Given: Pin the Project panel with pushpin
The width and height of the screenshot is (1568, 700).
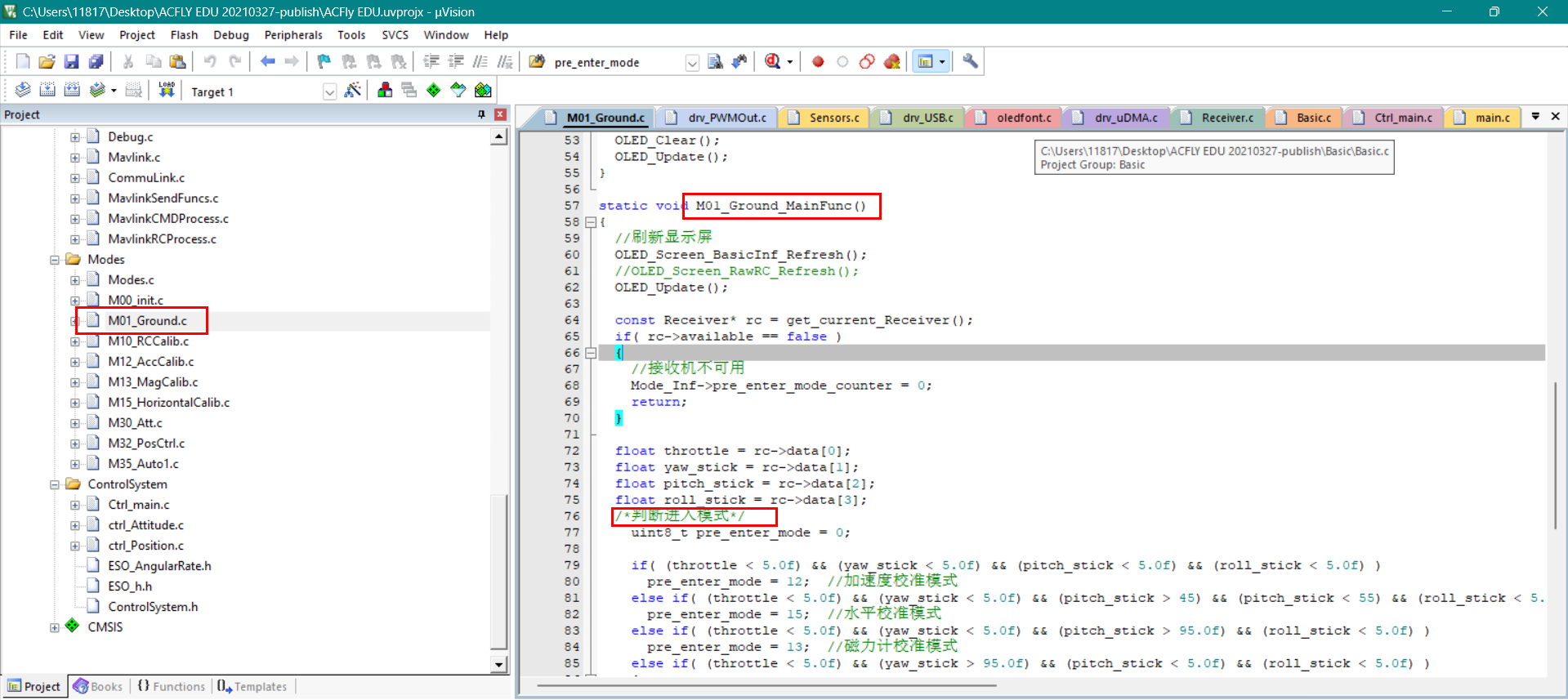Looking at the screenshot, I should tap(481, 114).
